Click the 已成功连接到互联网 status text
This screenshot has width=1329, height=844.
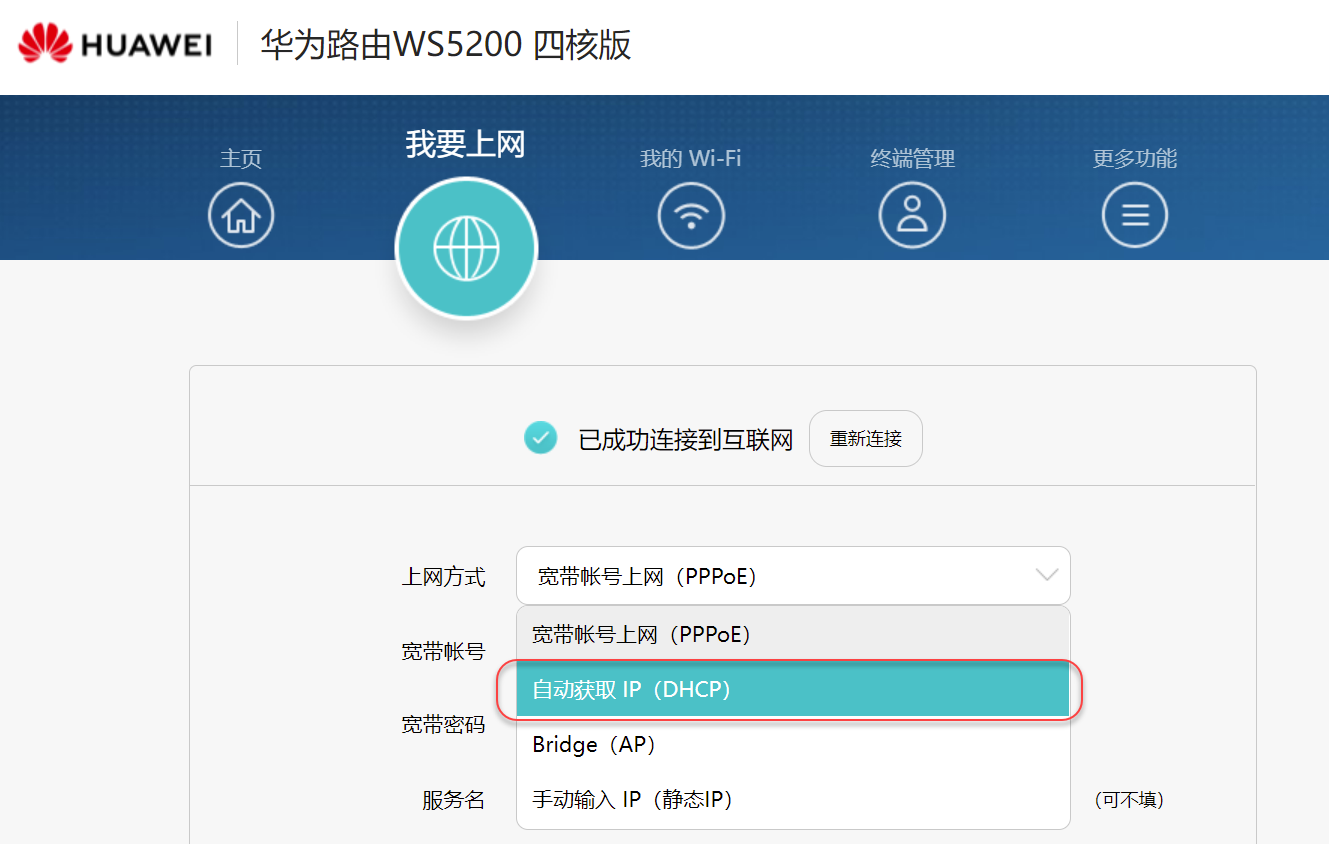[x=686, y=439]
